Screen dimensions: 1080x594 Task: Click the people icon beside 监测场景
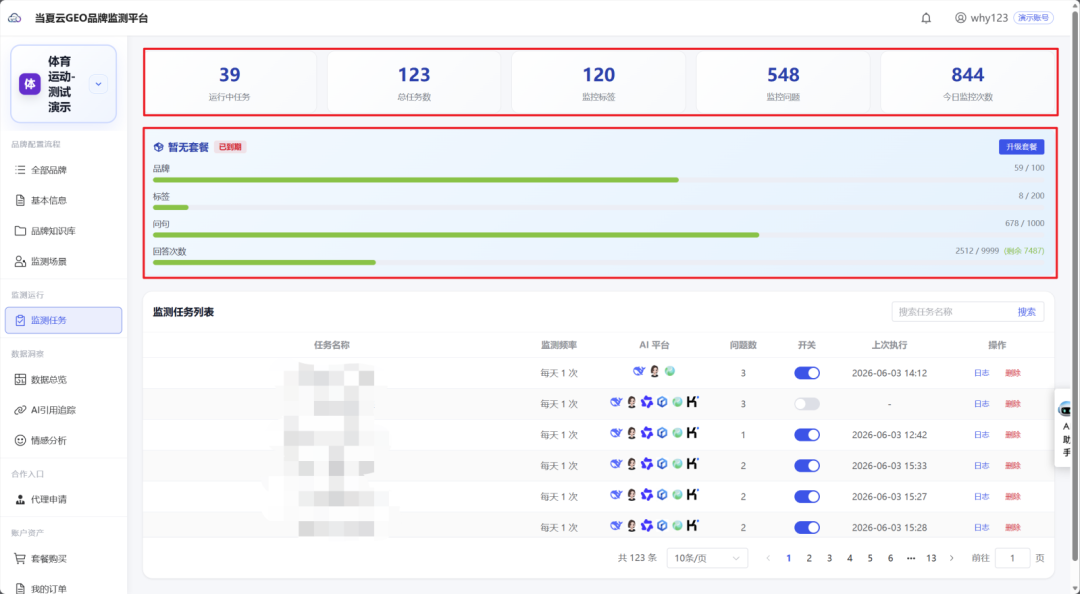pos(20,261)
